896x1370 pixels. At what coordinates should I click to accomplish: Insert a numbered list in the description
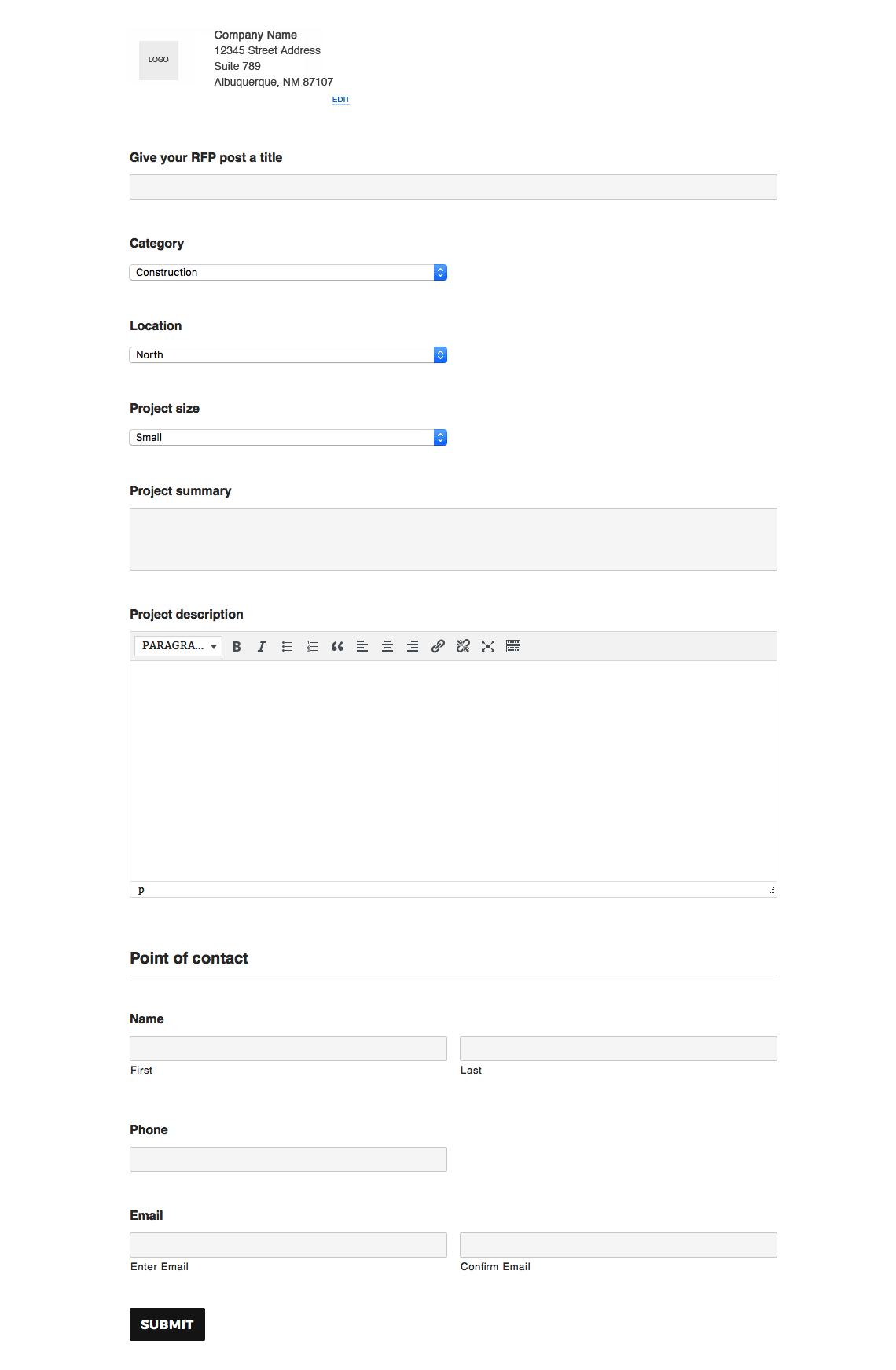click(x=312, y=646)
